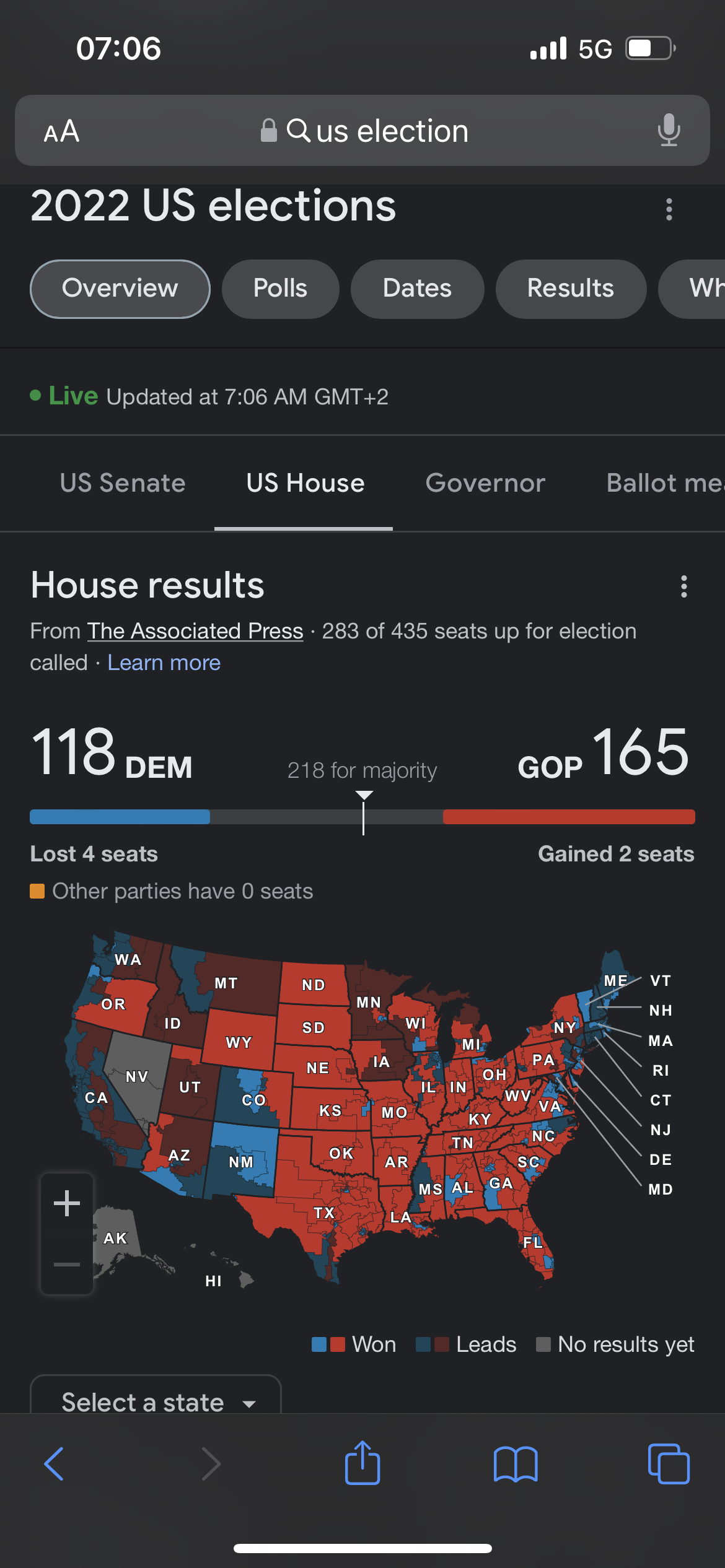725x1568 pixels.
Task: Open the 2022 US elections more options menu
Action: 669,209
